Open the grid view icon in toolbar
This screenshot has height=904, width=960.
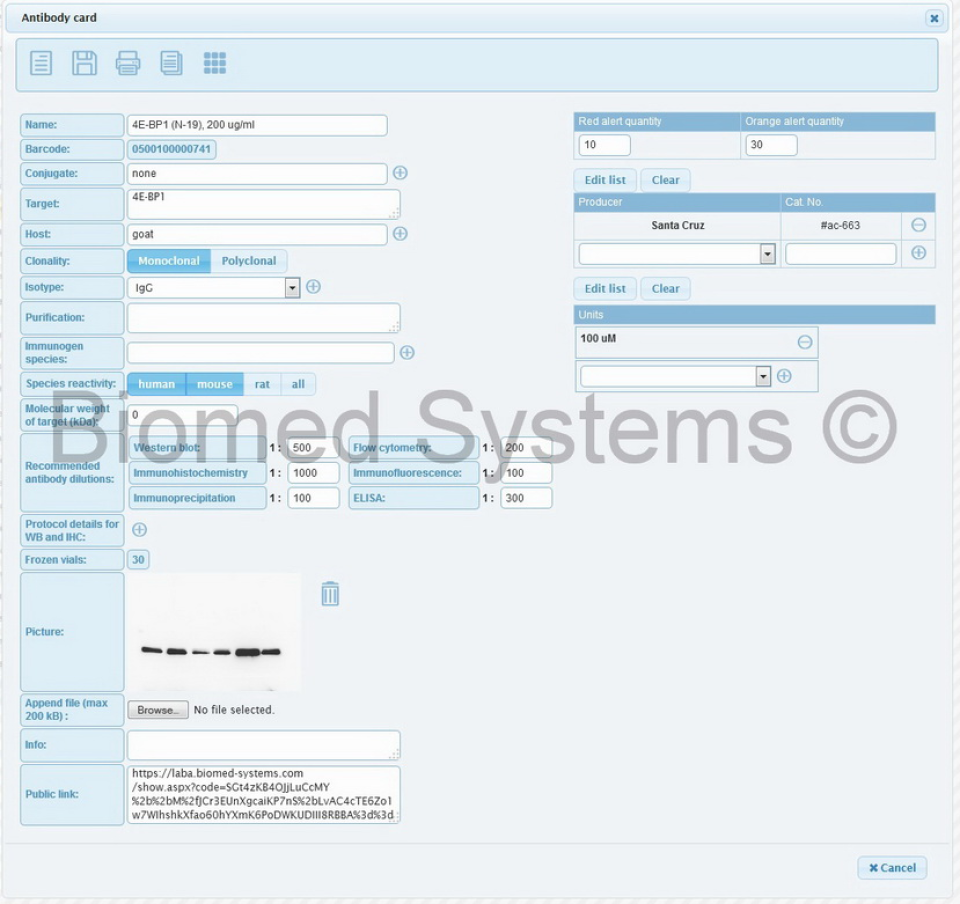click(x=216, y=62)
